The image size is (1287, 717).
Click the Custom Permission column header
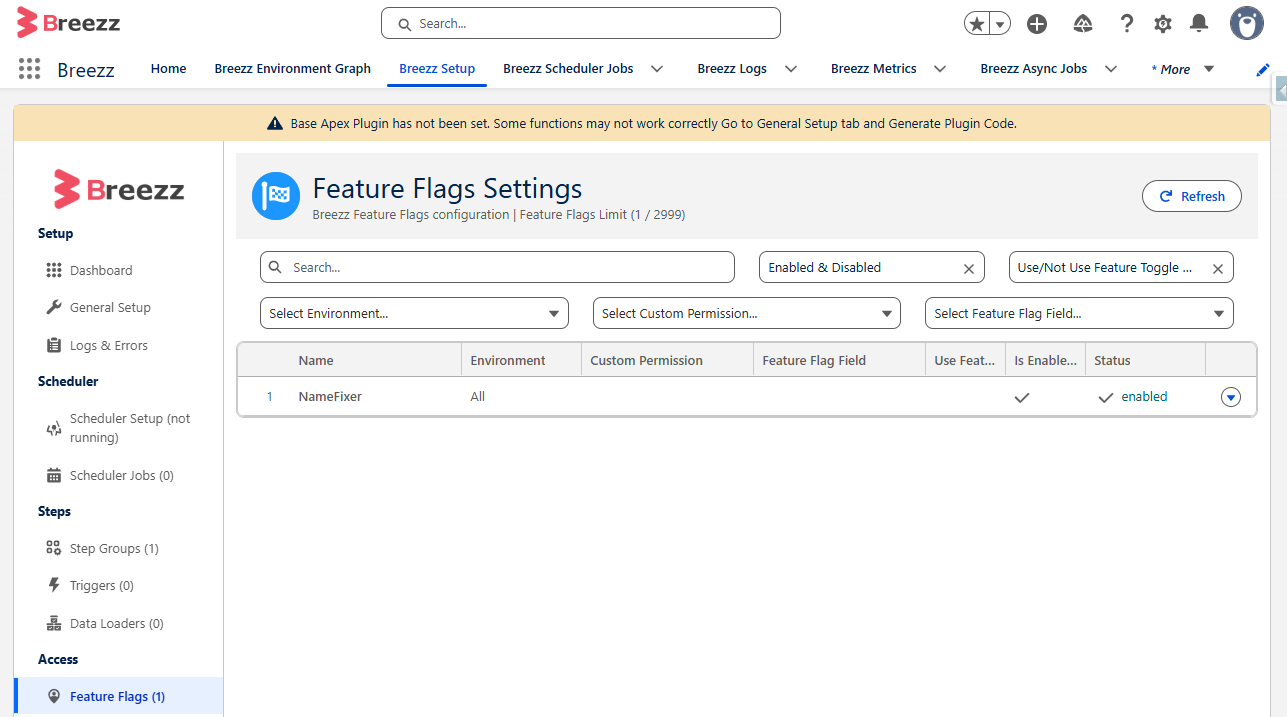point(667,360)
